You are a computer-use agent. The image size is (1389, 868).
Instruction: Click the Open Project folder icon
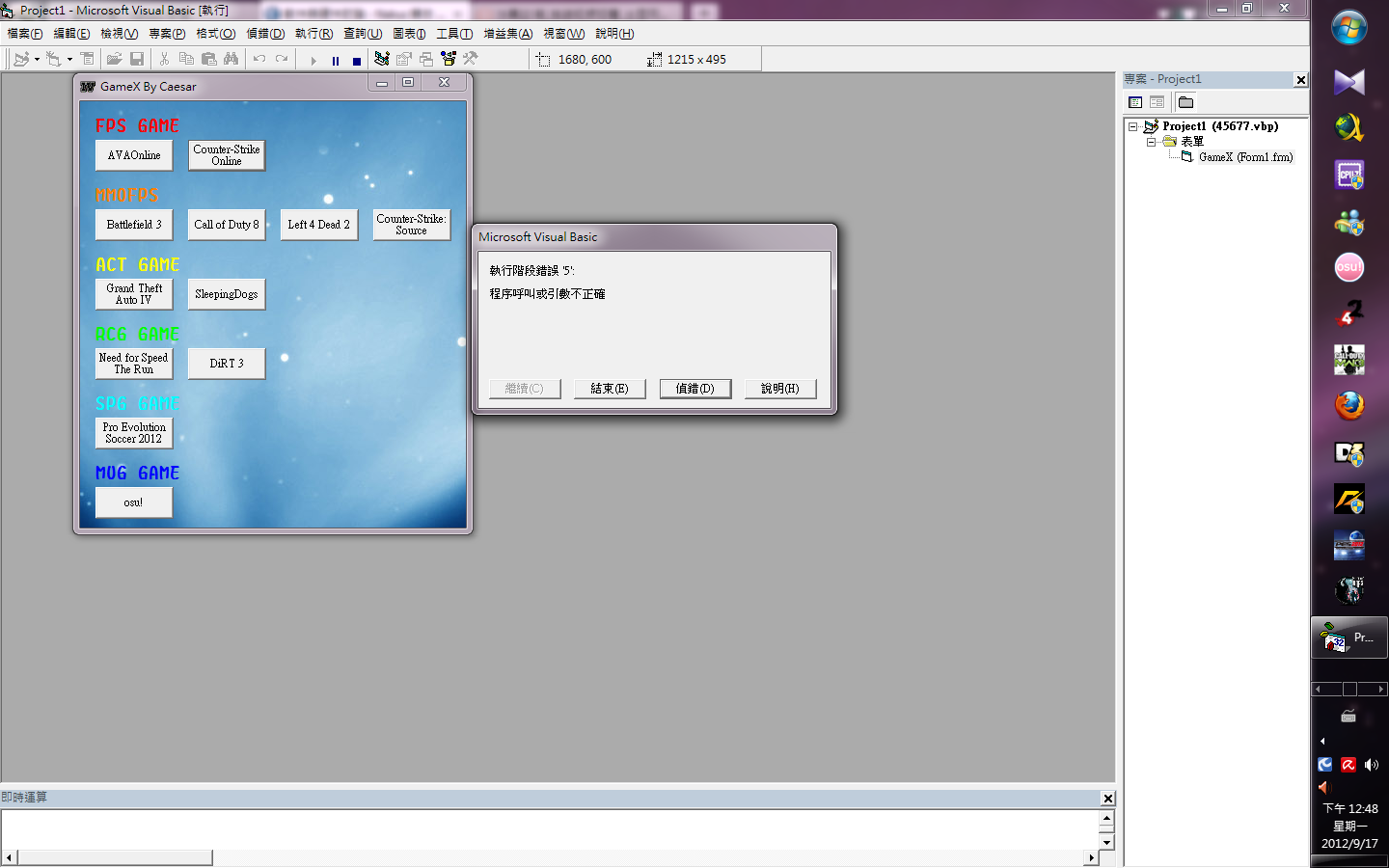pos(114,60)
